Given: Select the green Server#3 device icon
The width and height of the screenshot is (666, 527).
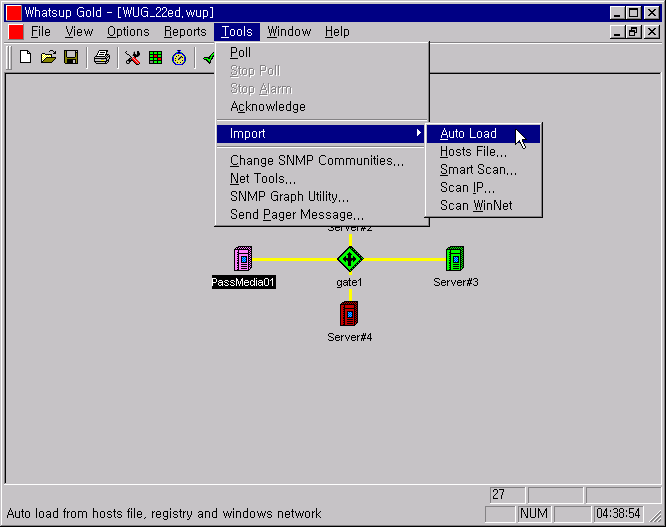Looking at the screenshot, I should point(455,258).
